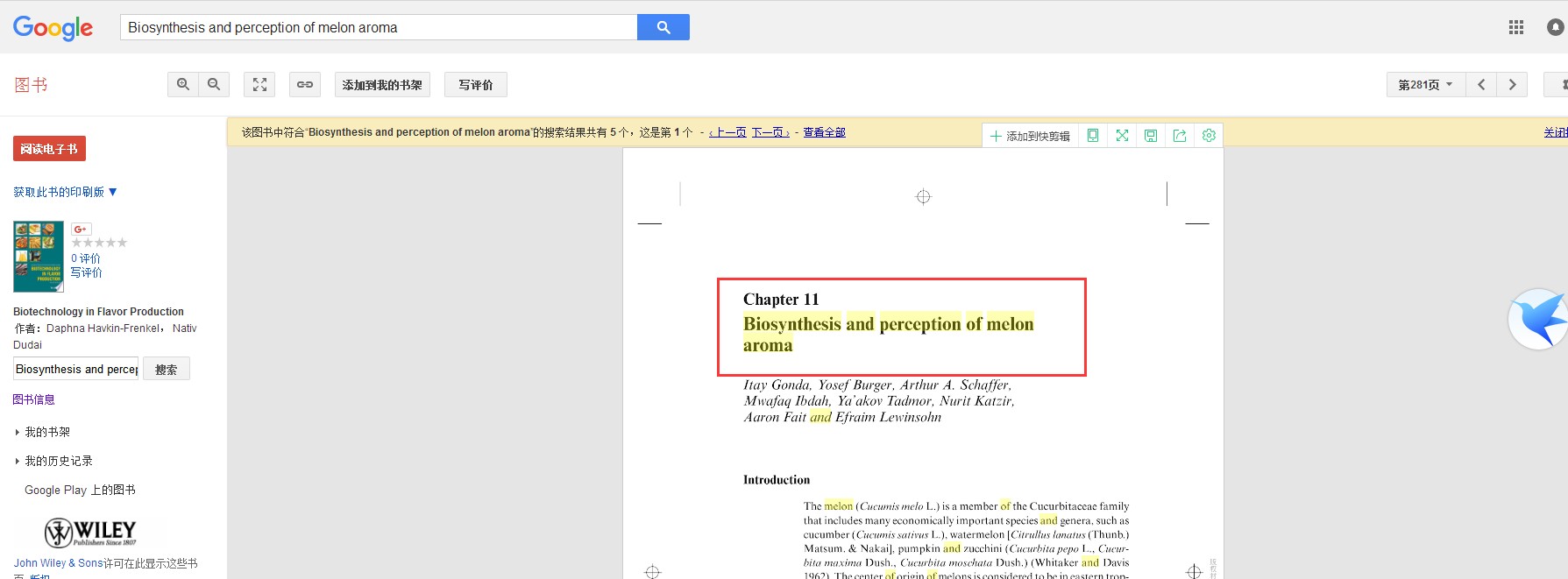Click the zoom out magnifier icon
1568x579 pixels.
point(214,85)
